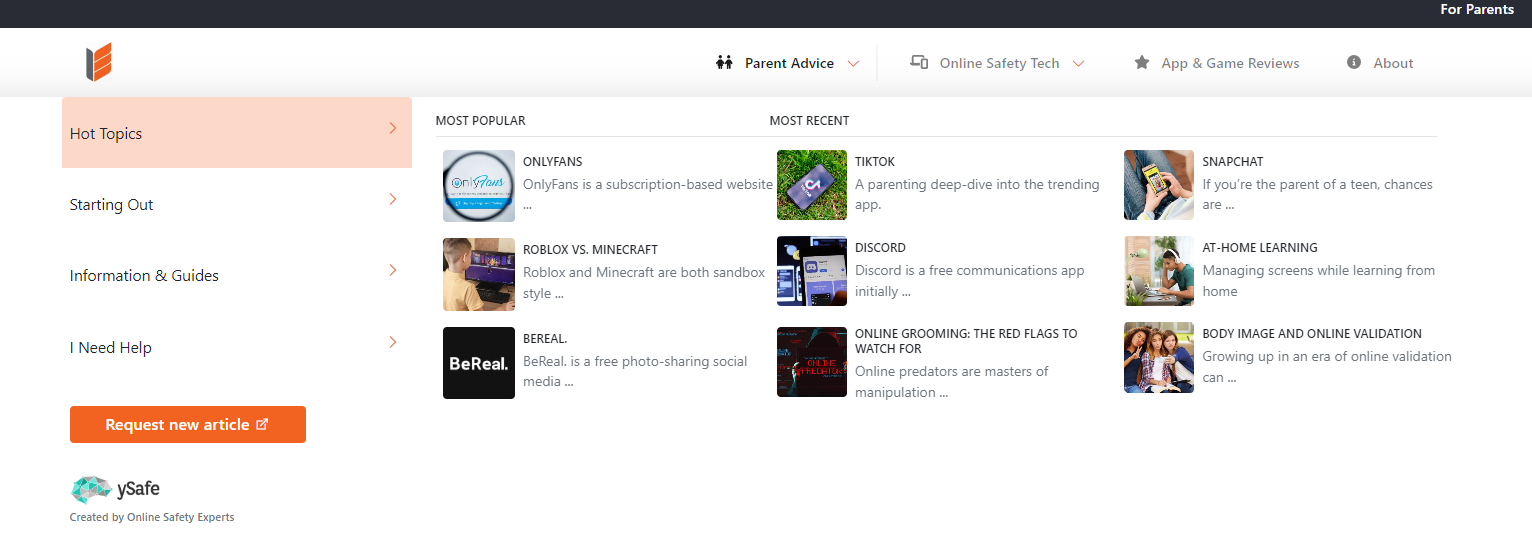Click 'If you're the parent of a teen' description
Image resolution: width=1532 pixels, height=544 pixels.
point(1318,194)
